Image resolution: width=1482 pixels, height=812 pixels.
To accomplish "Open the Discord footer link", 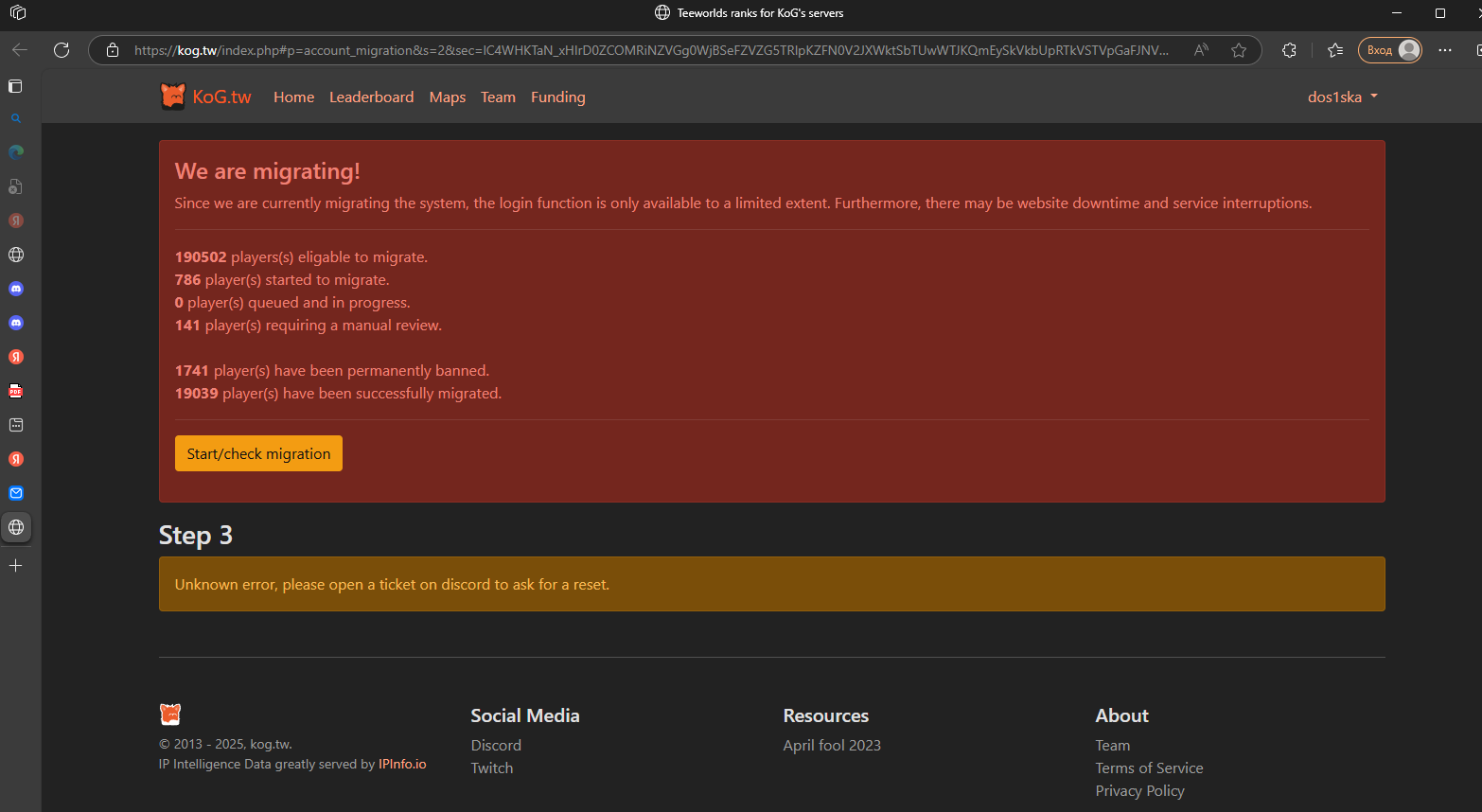I will click(x=496, y=745).
